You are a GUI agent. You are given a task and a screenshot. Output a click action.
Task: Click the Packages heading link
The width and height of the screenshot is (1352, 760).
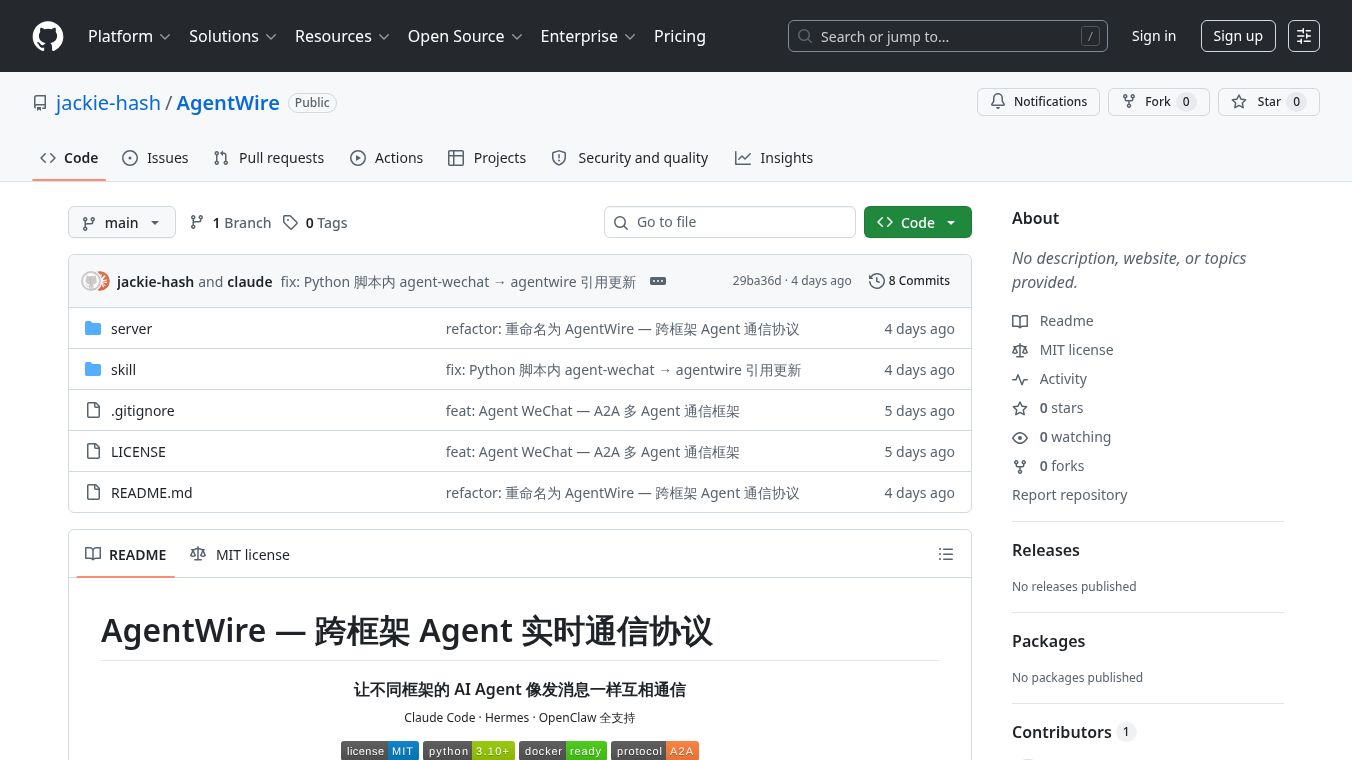point(1048,641)
